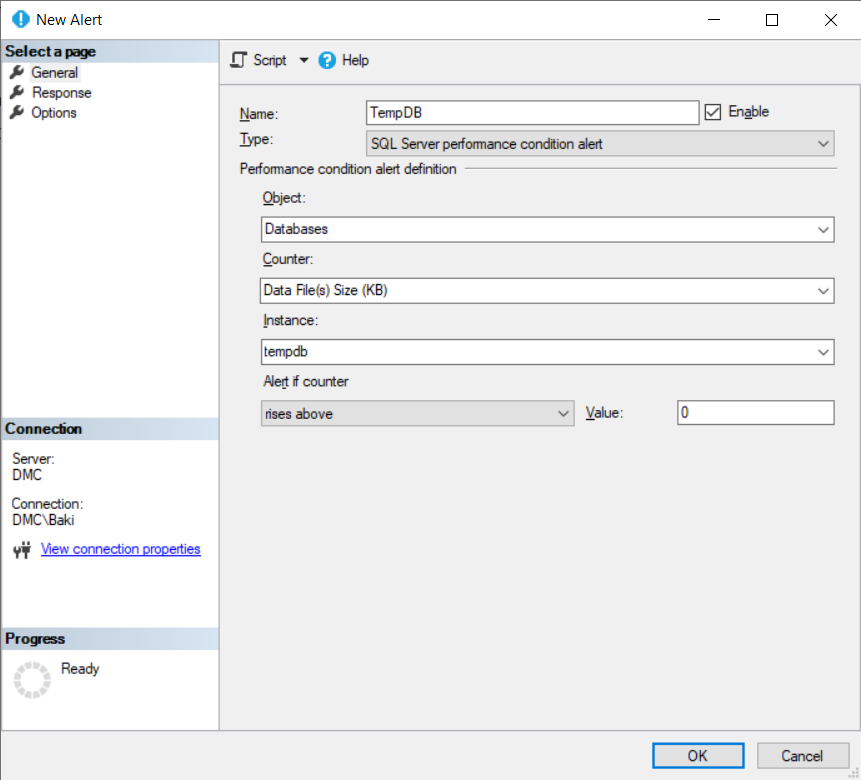Click the Help question mark icon
861x780 pixels.
(x=327, y=60)
